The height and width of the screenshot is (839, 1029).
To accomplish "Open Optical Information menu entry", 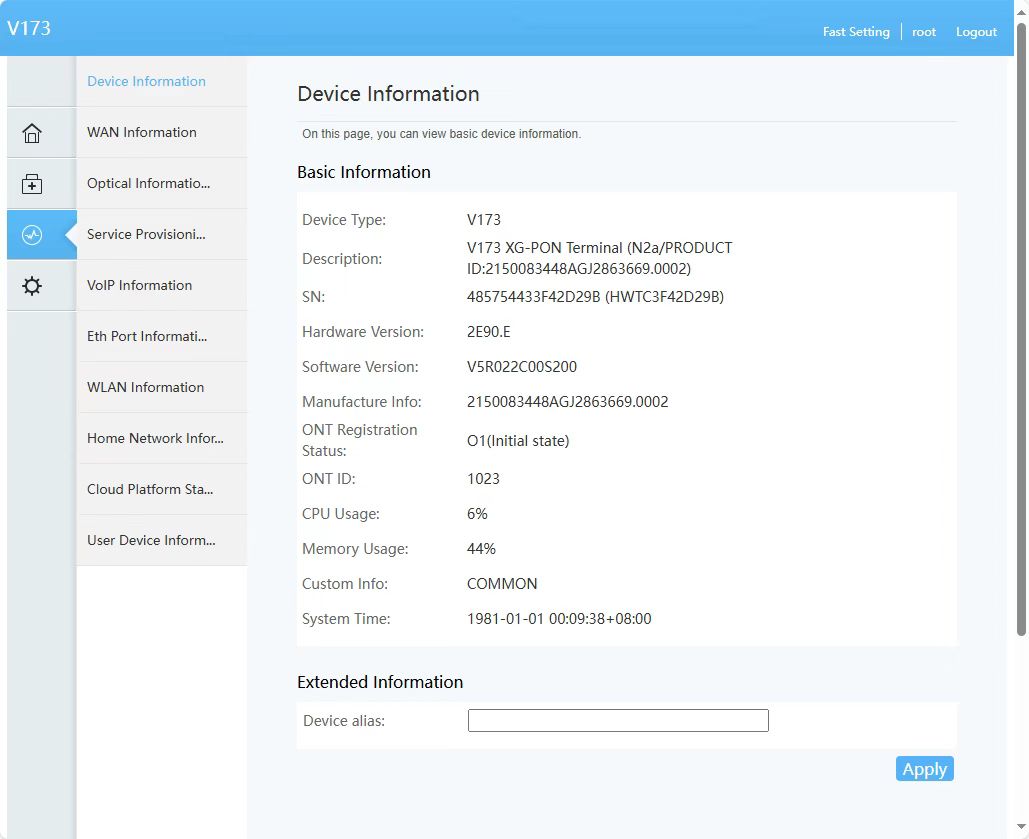I will [148, 183].
